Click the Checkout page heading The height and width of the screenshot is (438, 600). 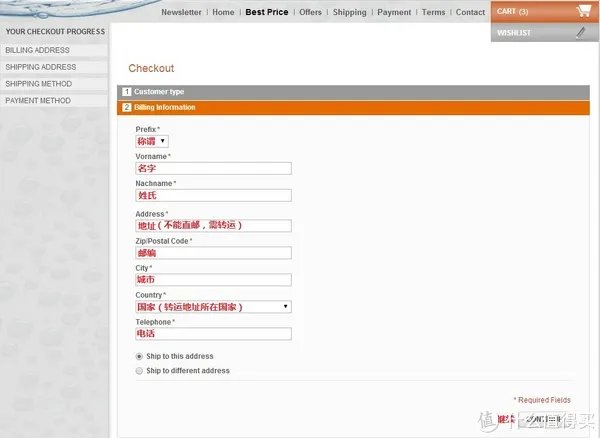151,68
